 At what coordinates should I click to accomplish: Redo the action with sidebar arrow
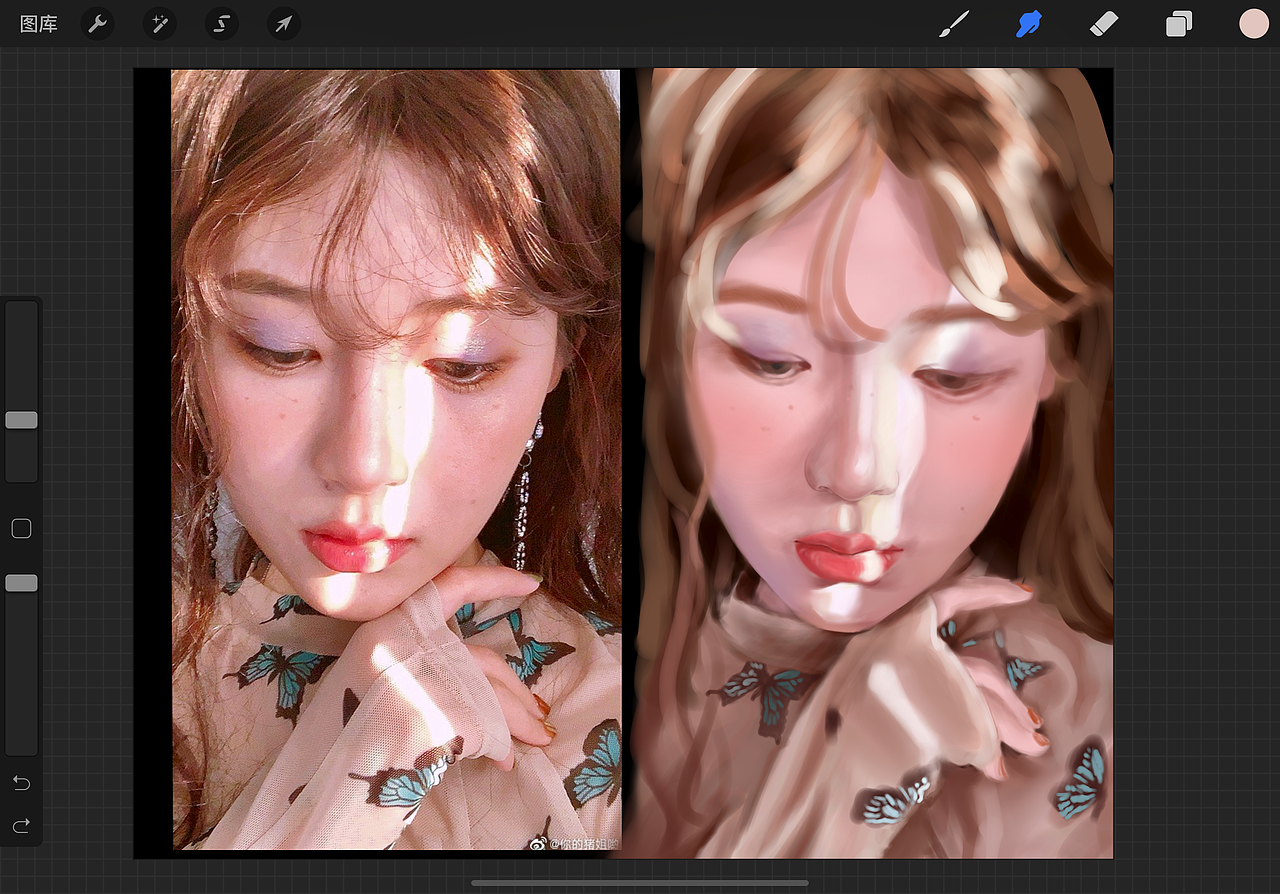tap(21, 826)
